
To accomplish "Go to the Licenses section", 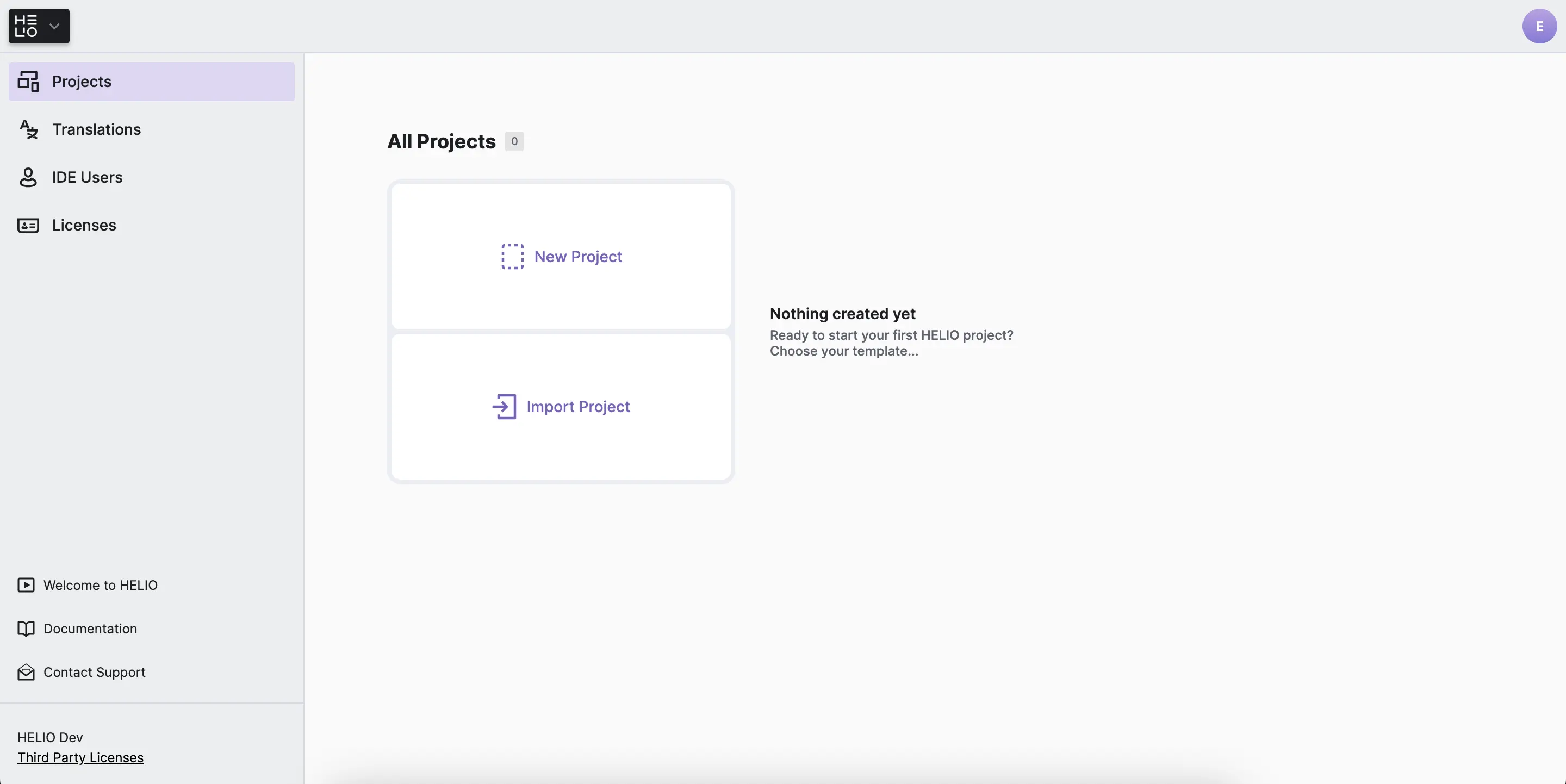I will [x=84, y=226].
